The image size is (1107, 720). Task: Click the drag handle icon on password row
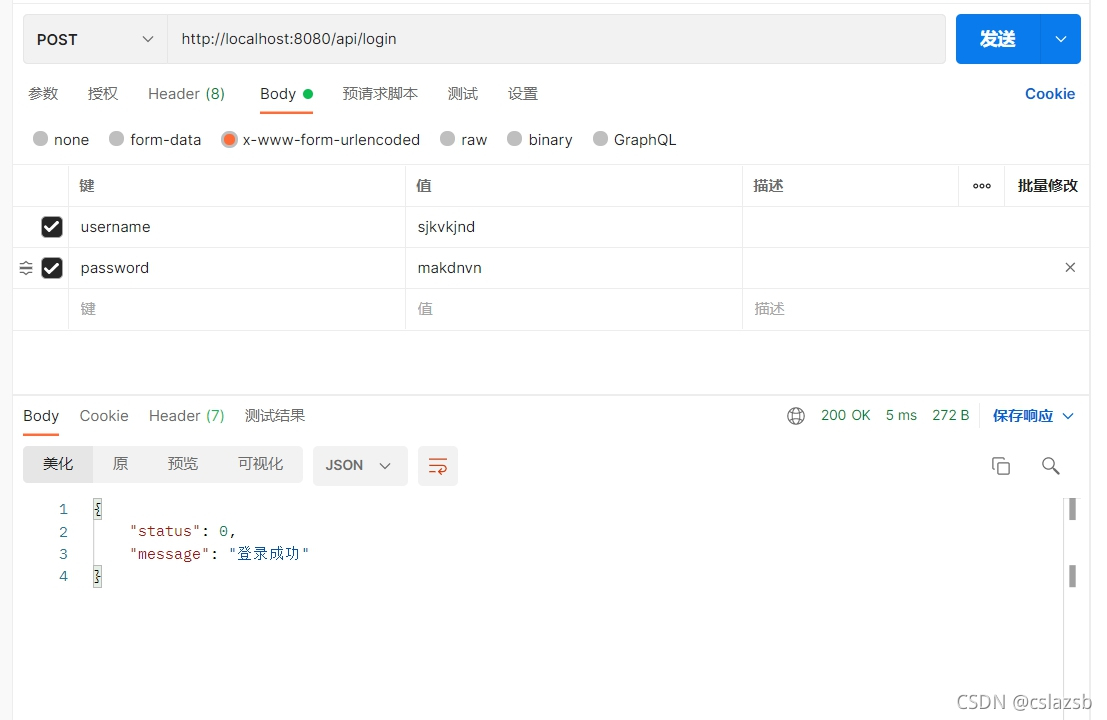26,268
